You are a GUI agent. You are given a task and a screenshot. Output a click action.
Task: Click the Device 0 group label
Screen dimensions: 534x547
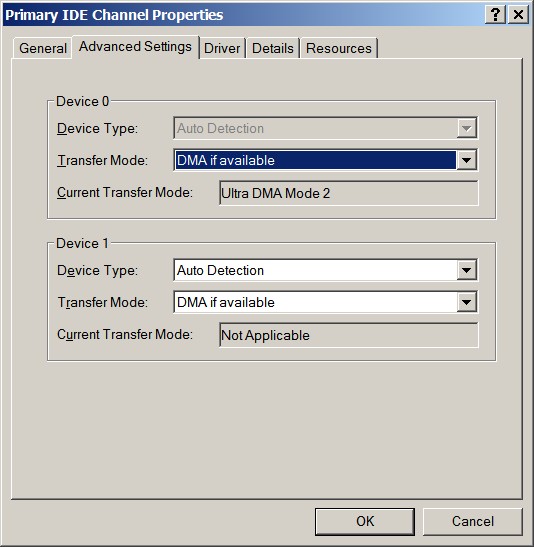pyautogui.click(x=83, y=102)
